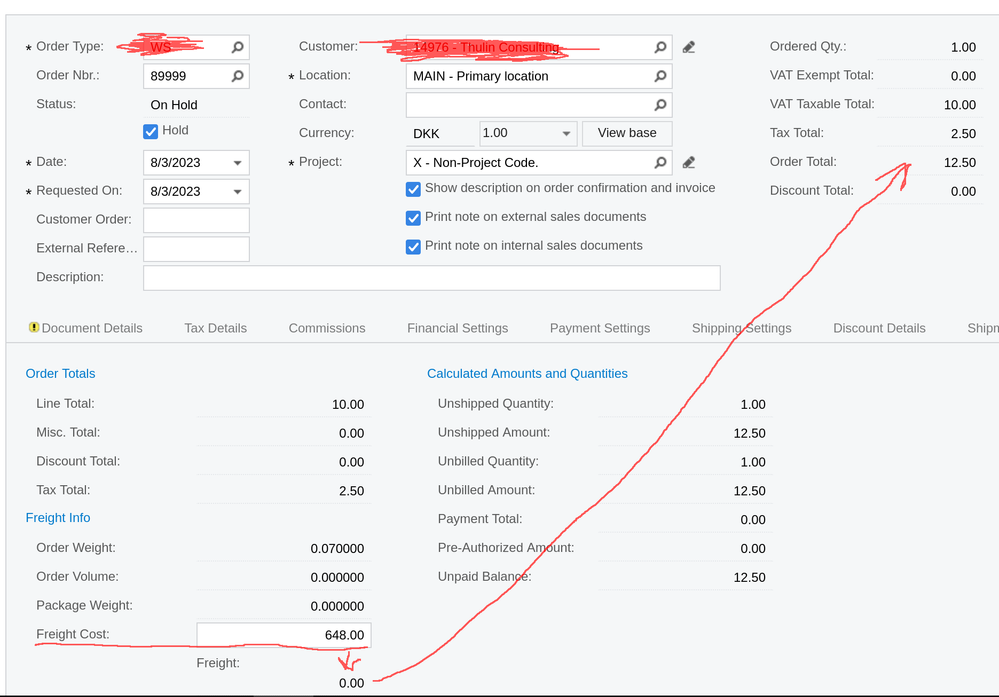Edit project with pencil icon

689,162
